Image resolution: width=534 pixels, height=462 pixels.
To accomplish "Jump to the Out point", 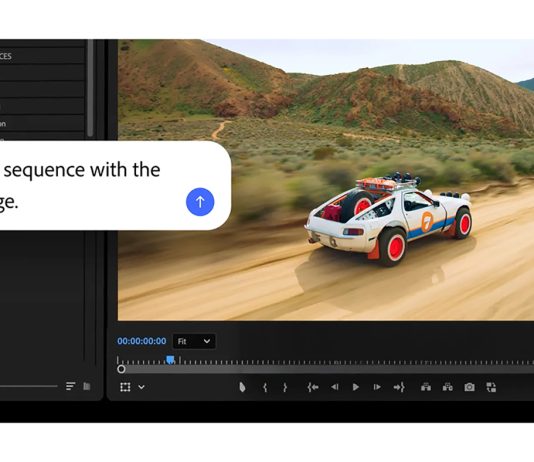I will [399, 387].
